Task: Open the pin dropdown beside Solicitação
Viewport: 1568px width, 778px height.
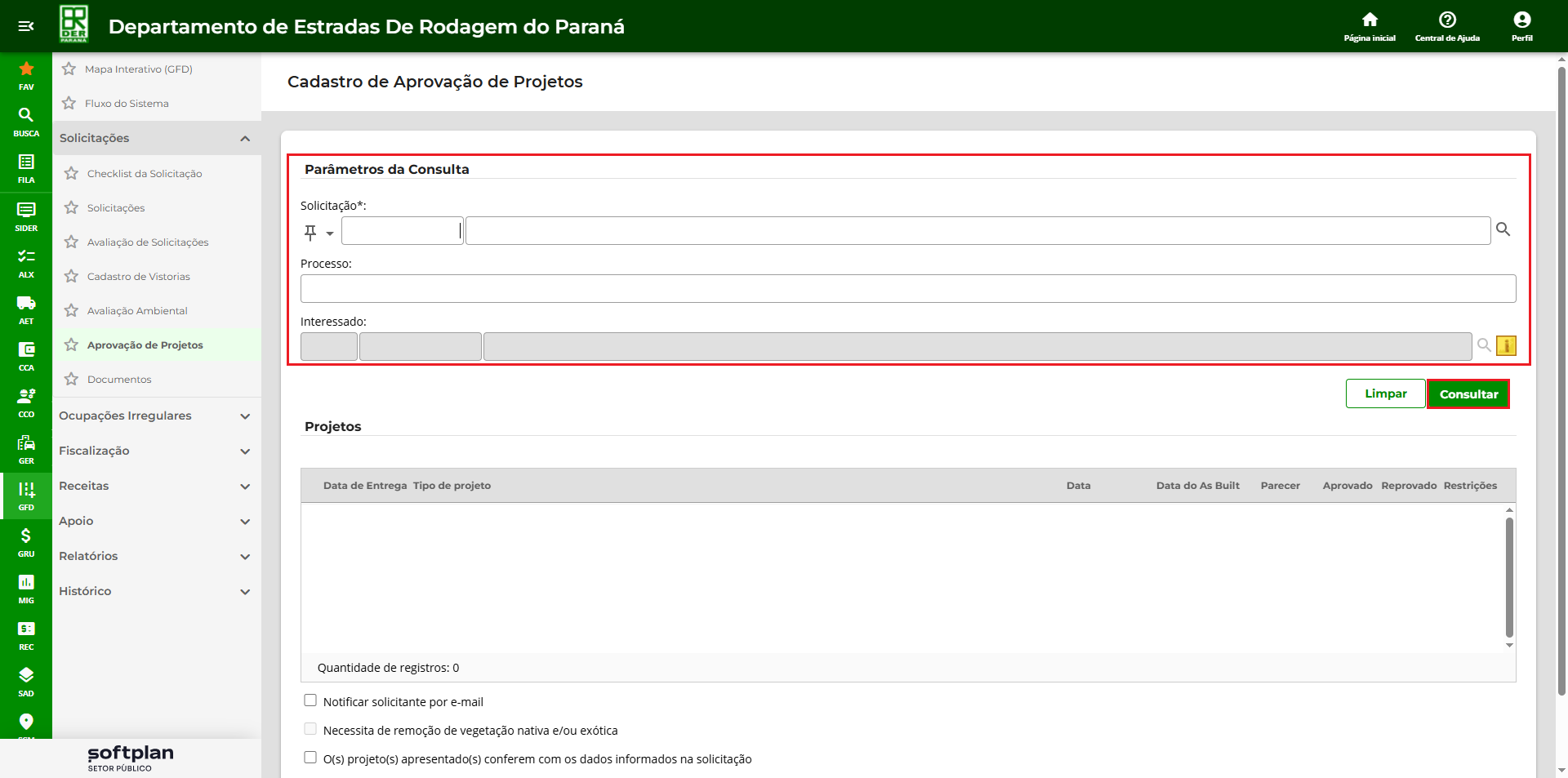Action: (x=329, y=233)
